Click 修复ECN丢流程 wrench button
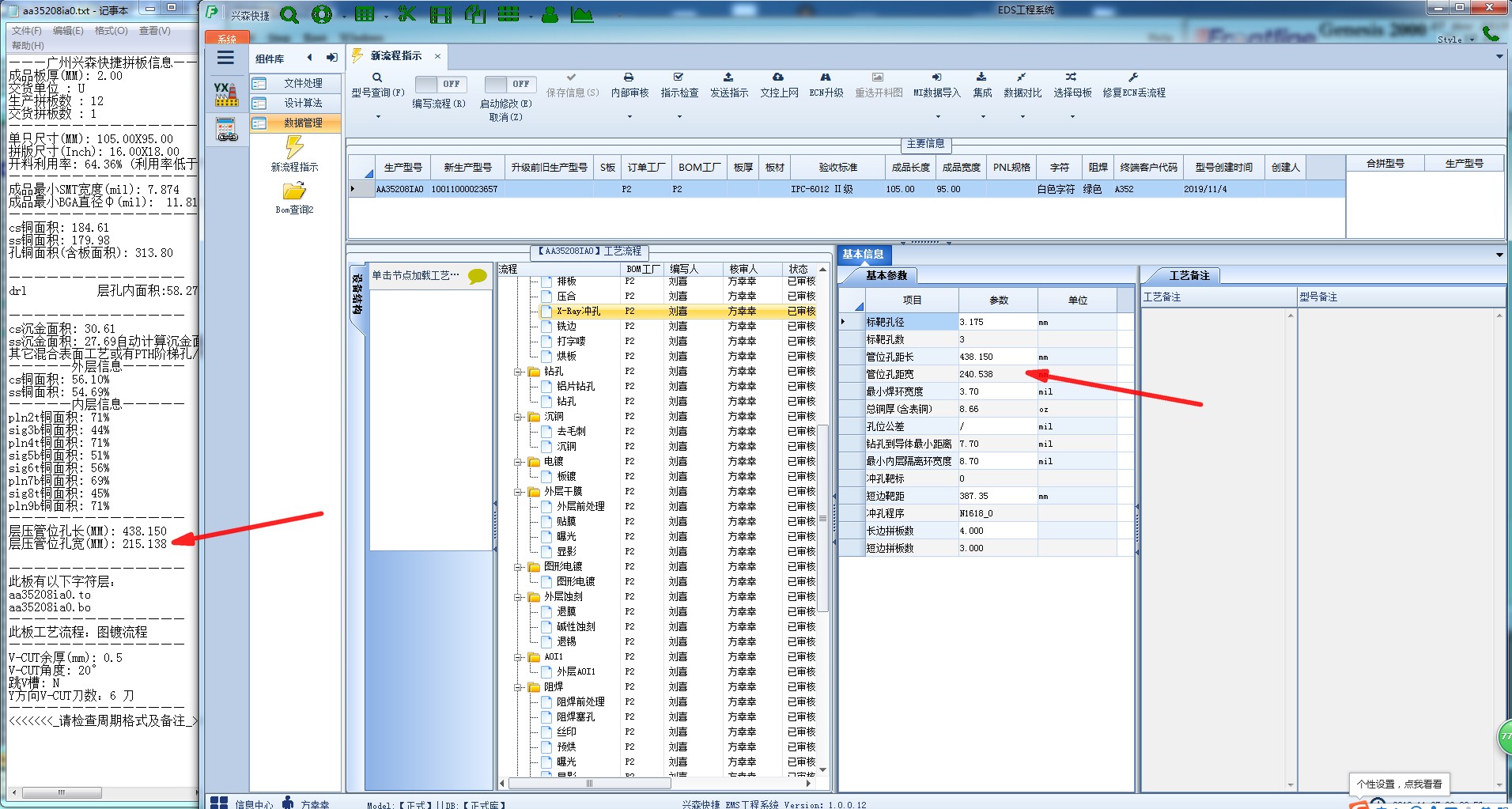 [x=1134, y=85]
